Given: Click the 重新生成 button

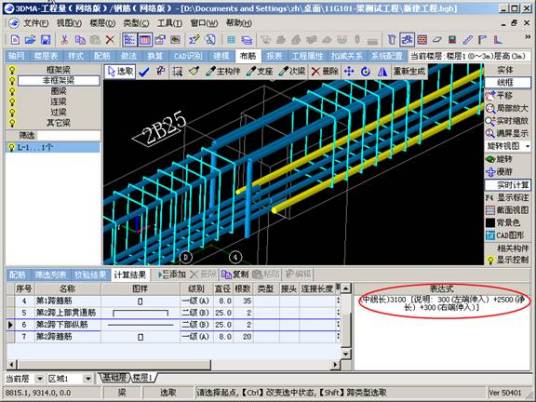Looking at the screenshot, I should (409, 71).
